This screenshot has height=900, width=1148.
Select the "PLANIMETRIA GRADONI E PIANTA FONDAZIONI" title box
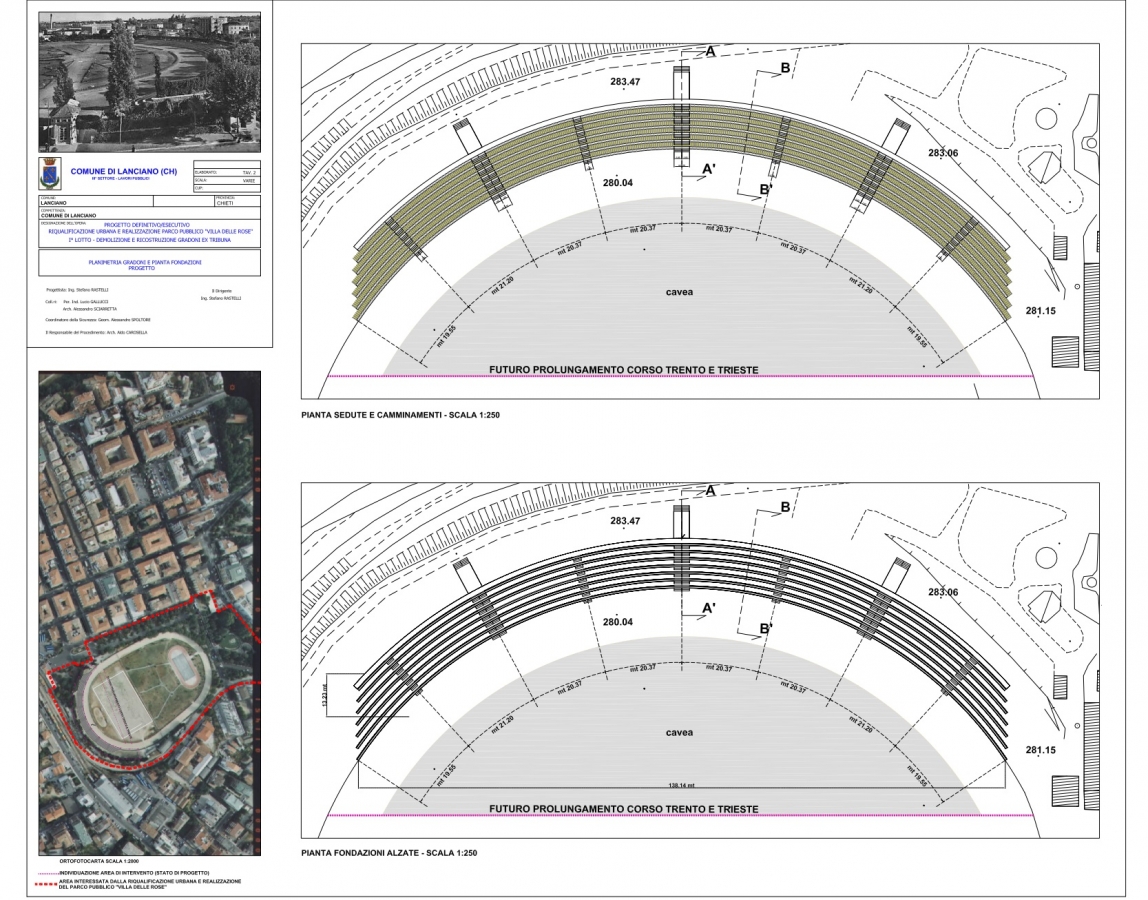(149, 264)
